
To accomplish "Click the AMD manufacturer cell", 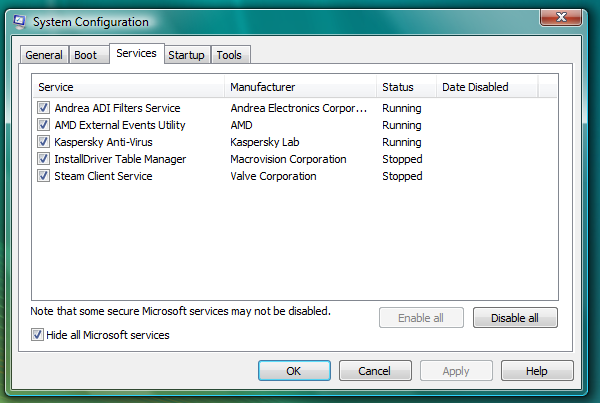I will (241, 125).
